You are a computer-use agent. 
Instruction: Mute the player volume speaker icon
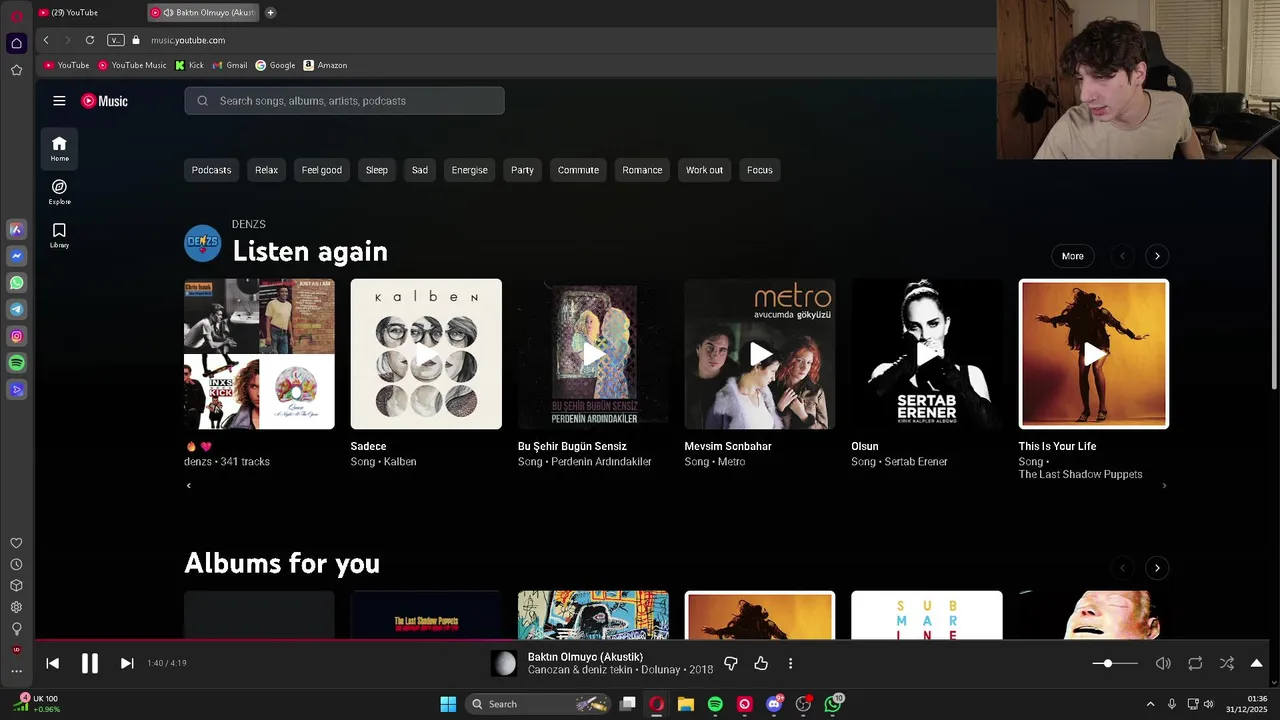1163,663
